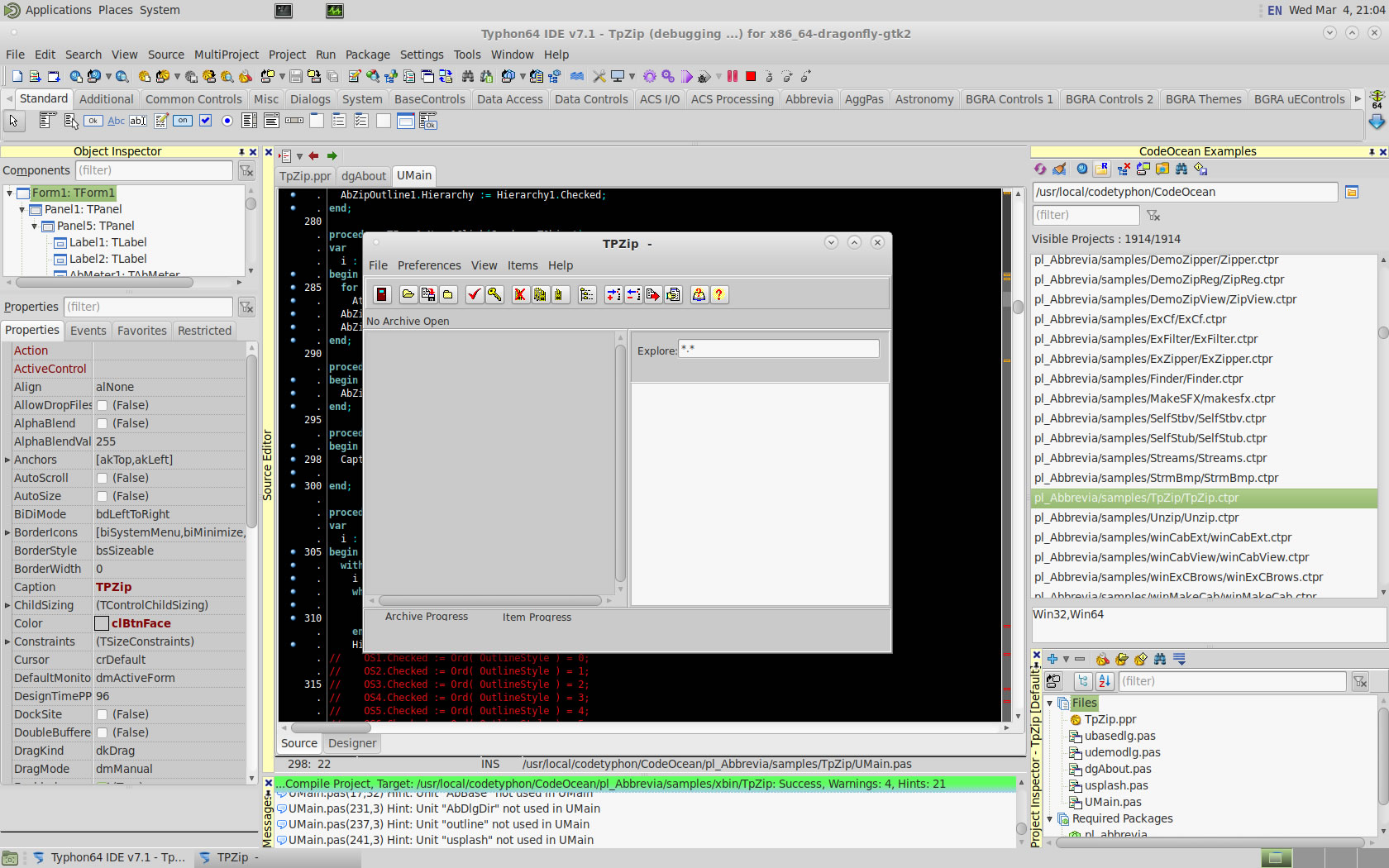Click the remove items minus-arrow icon in TPZip

coord(633,294)
